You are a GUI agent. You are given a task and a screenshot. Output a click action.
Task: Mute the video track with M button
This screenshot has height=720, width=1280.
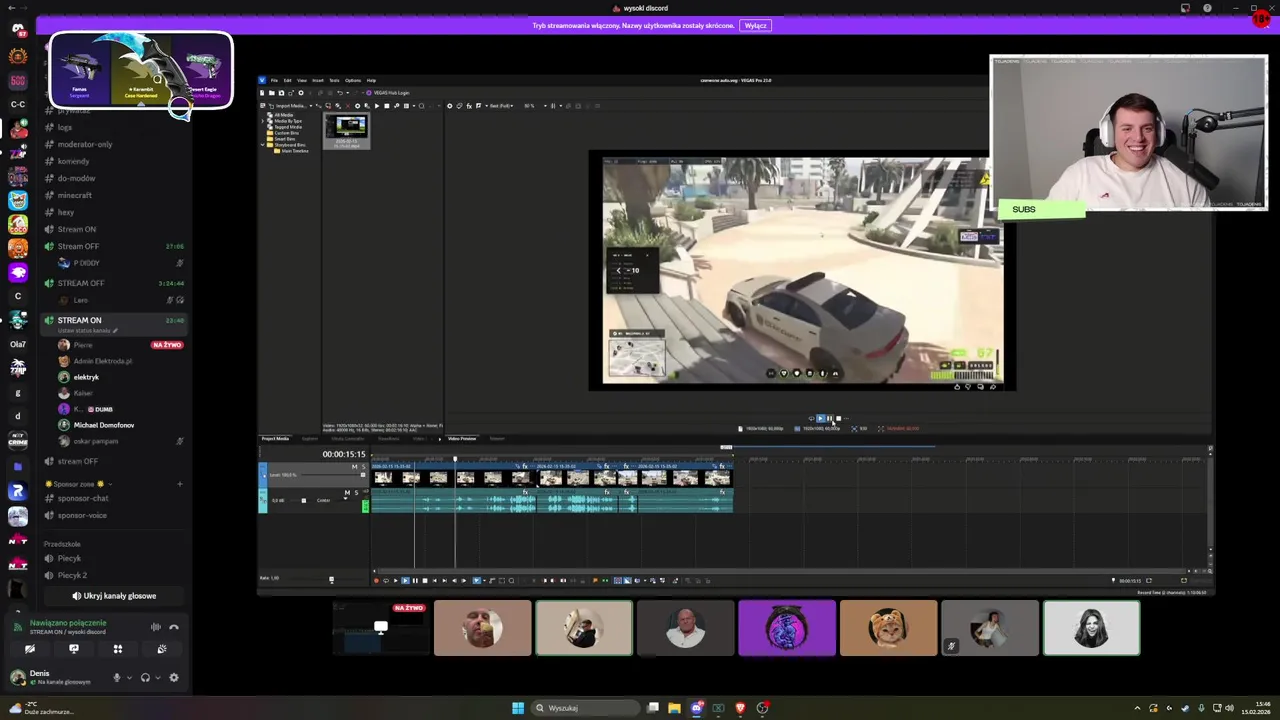(355, 467)
